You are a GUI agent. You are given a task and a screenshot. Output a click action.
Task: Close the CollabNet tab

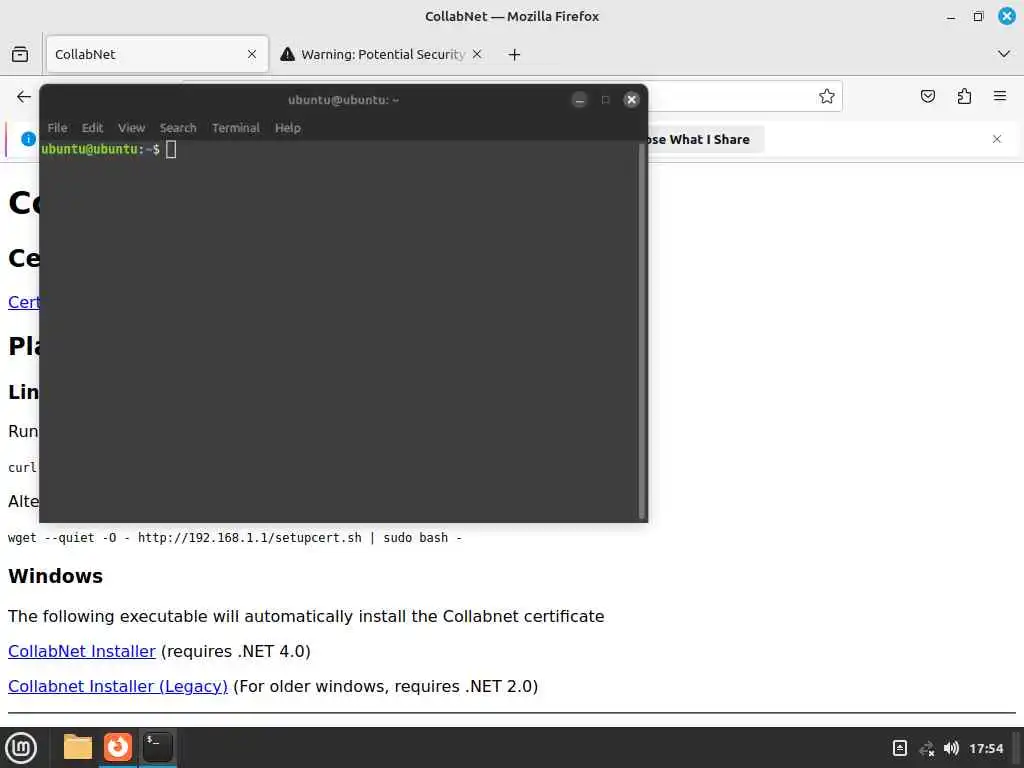252,54
